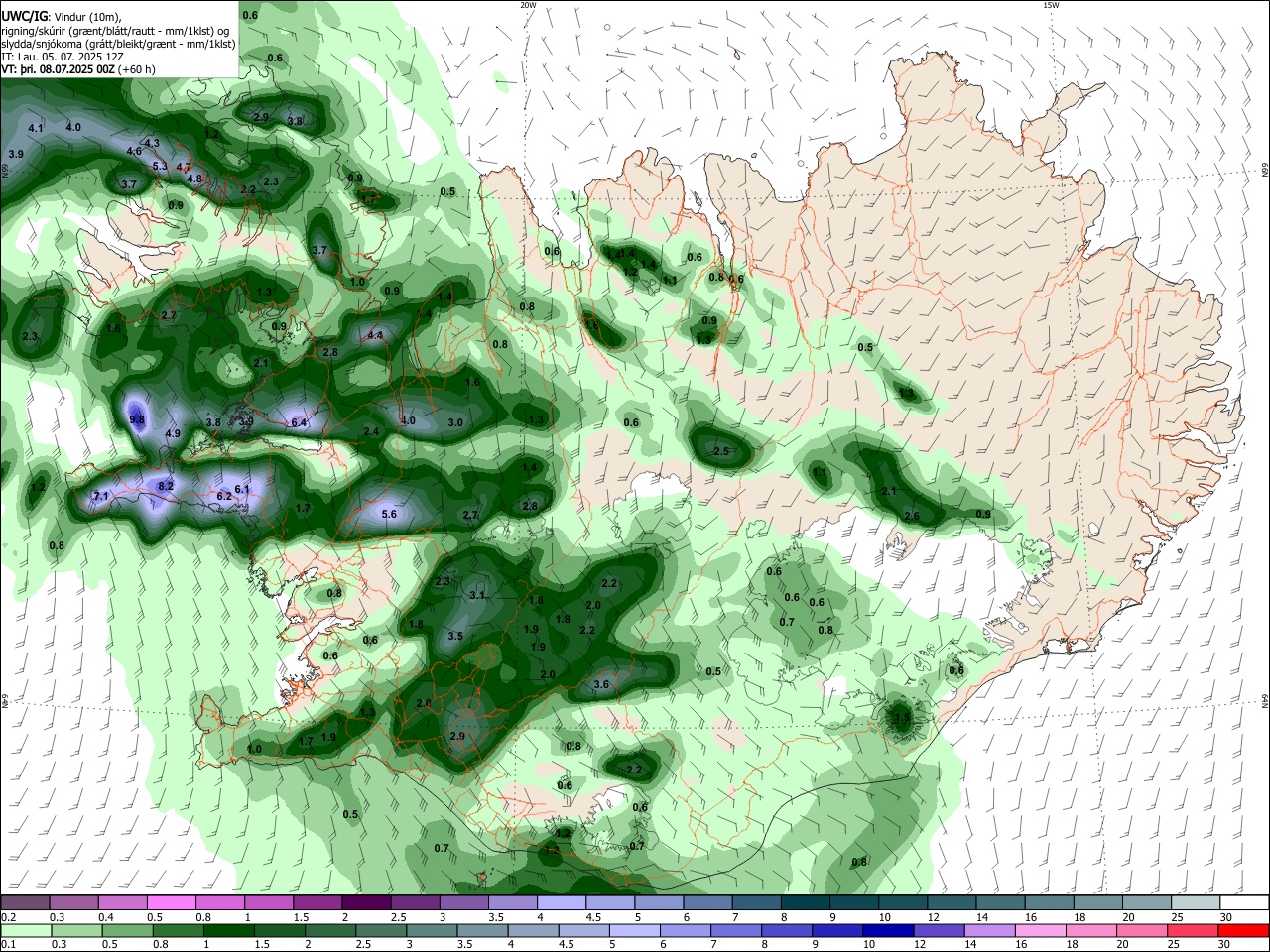Viewport: 1270px width, 952px height.
Task: Click the darkest purple swatch between 2 and 2.5 in the upper legend
Action: 366,902
